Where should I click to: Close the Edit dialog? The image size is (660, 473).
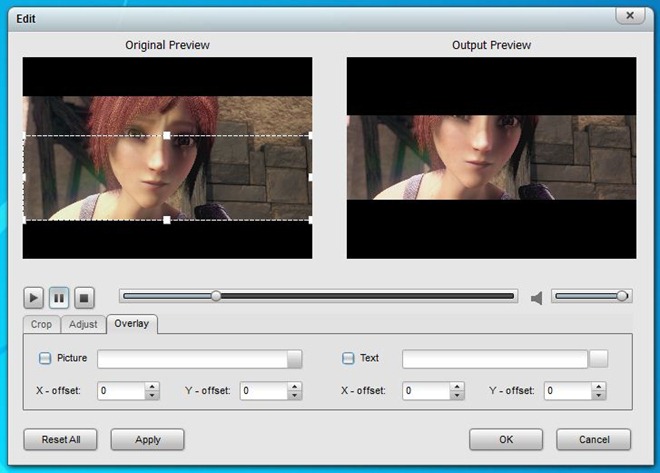(630, 16)
